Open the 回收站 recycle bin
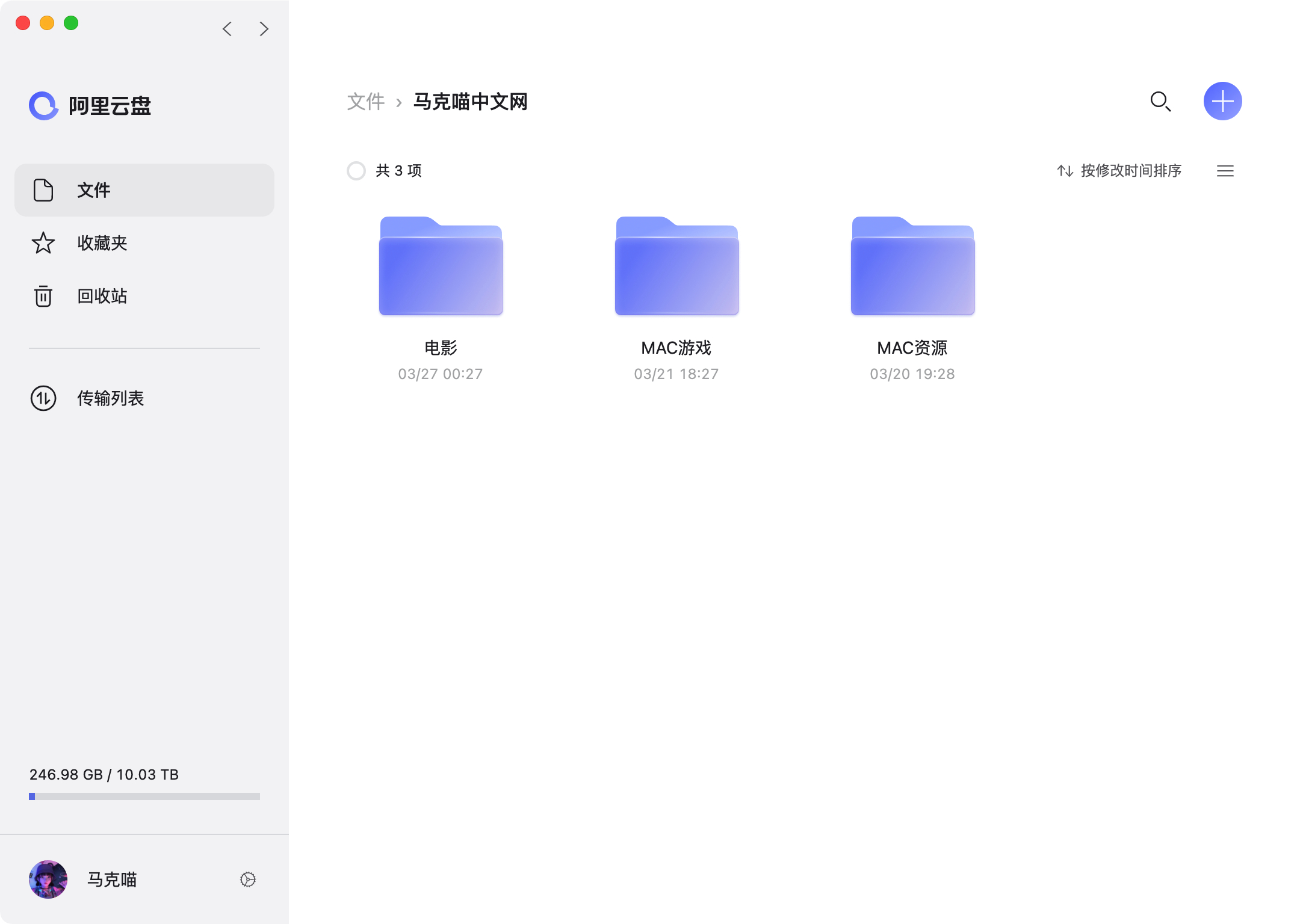1300x924 pixels. [x=102, y=296]
